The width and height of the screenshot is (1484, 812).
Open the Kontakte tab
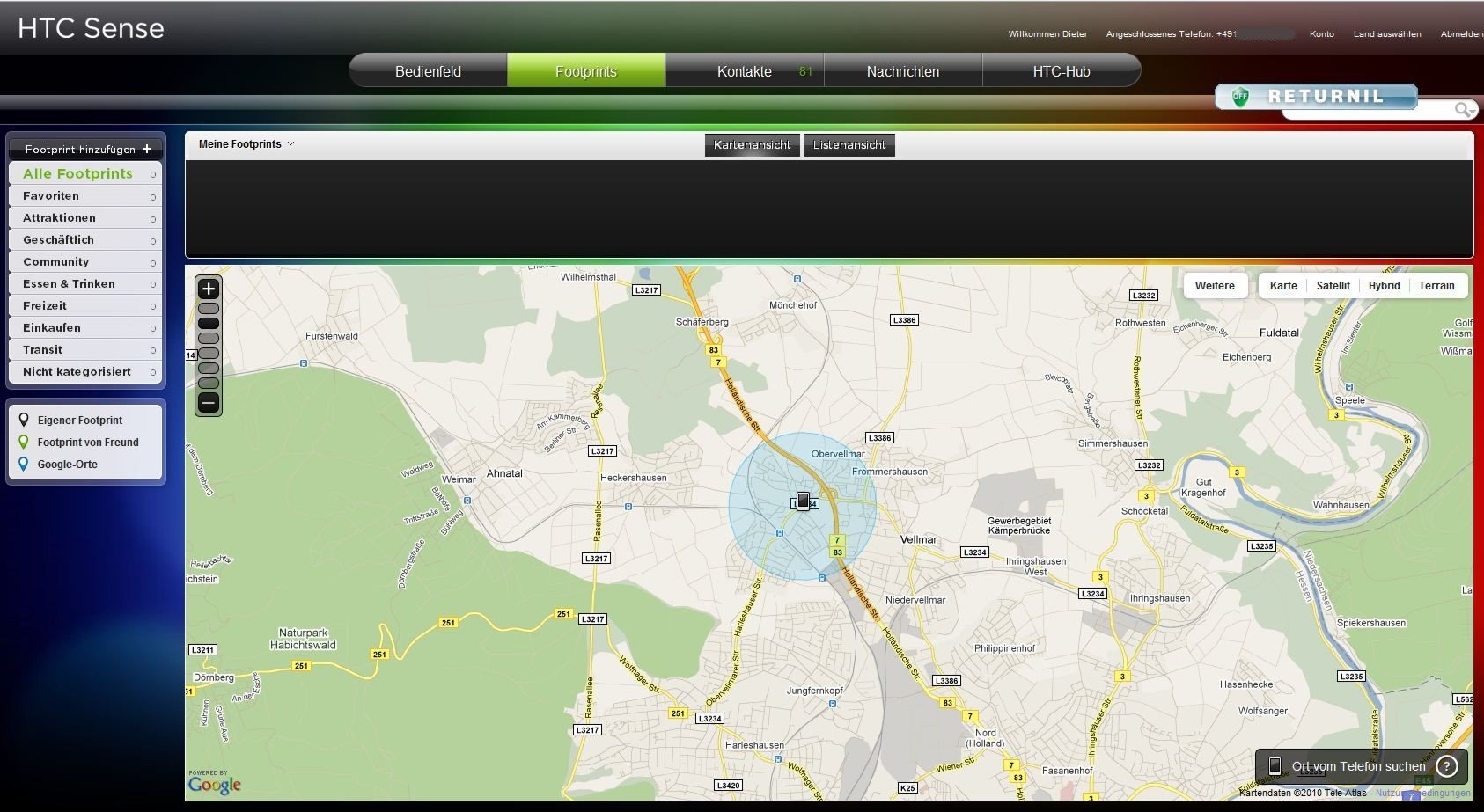(x=745, y=71)
